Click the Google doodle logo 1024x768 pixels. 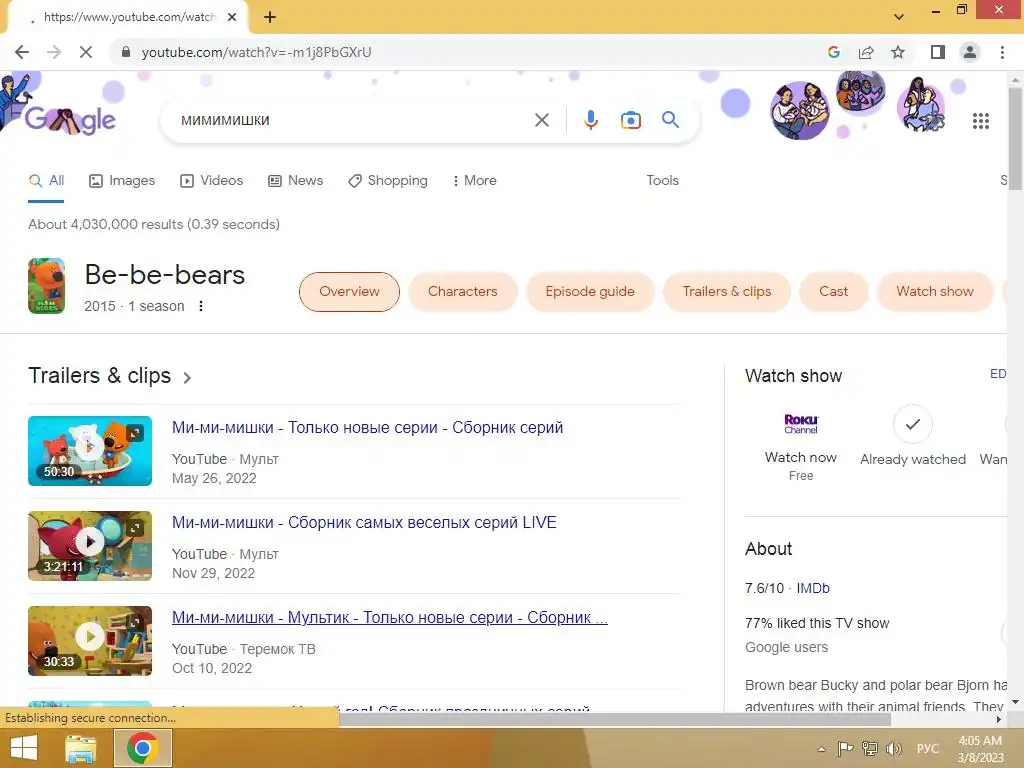tap(69, 120)
